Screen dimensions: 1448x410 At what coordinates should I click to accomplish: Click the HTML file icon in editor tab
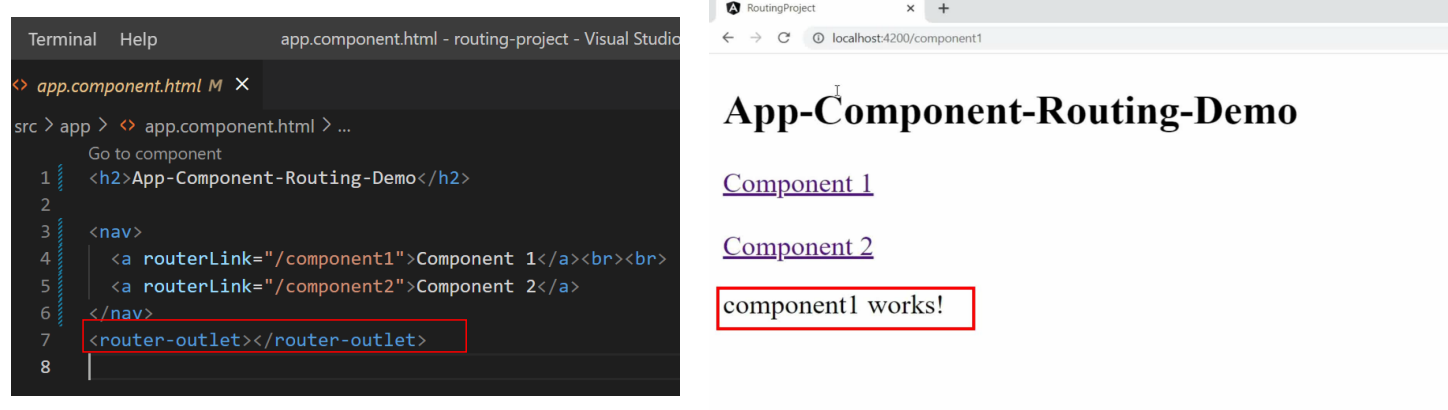click(x=20, y=86)
